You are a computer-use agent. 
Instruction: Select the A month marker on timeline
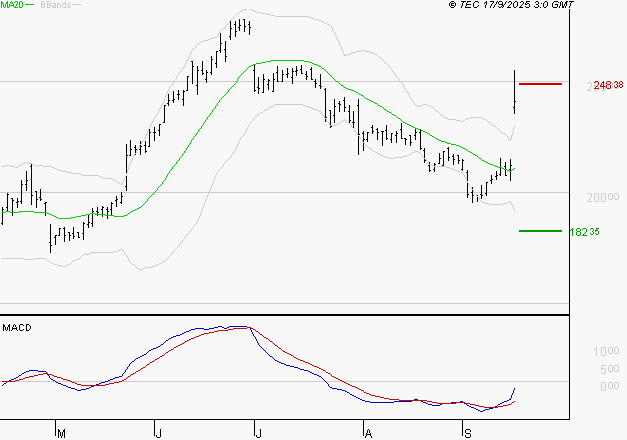coord(368,433)
